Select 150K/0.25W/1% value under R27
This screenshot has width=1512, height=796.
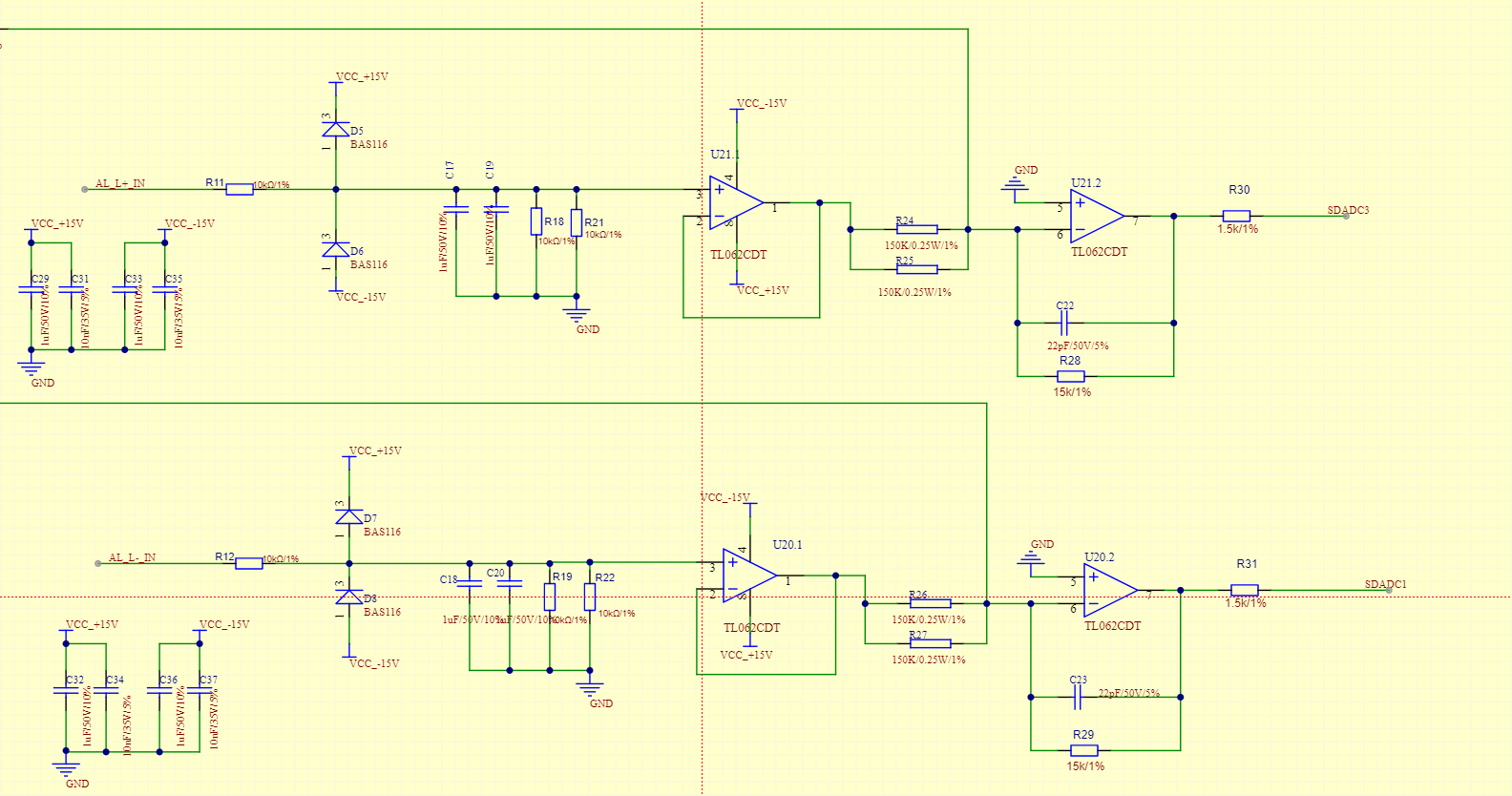click(929, 660)
